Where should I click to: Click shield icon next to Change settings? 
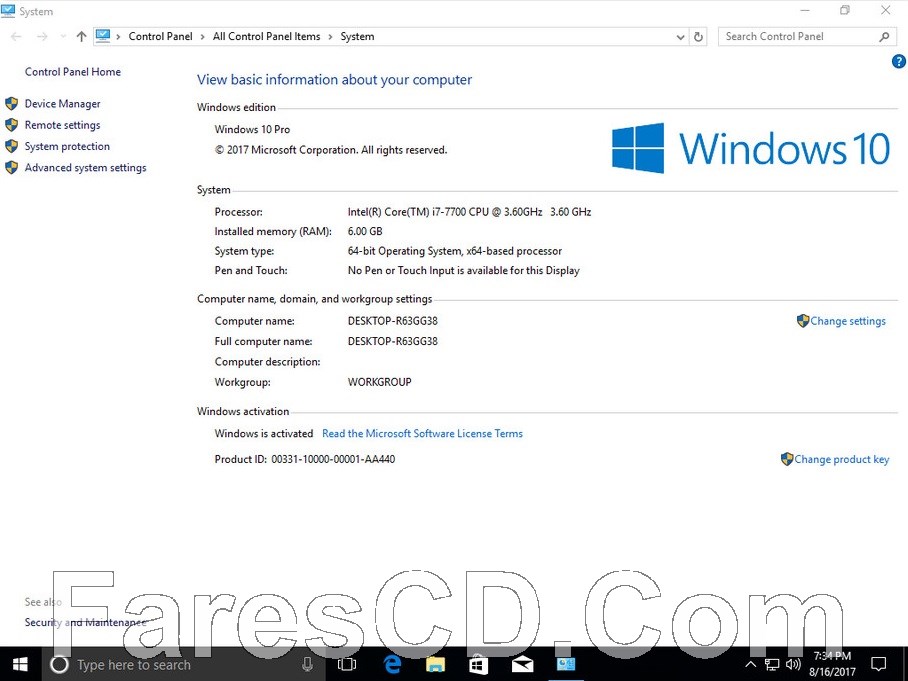tap(803, 321)
